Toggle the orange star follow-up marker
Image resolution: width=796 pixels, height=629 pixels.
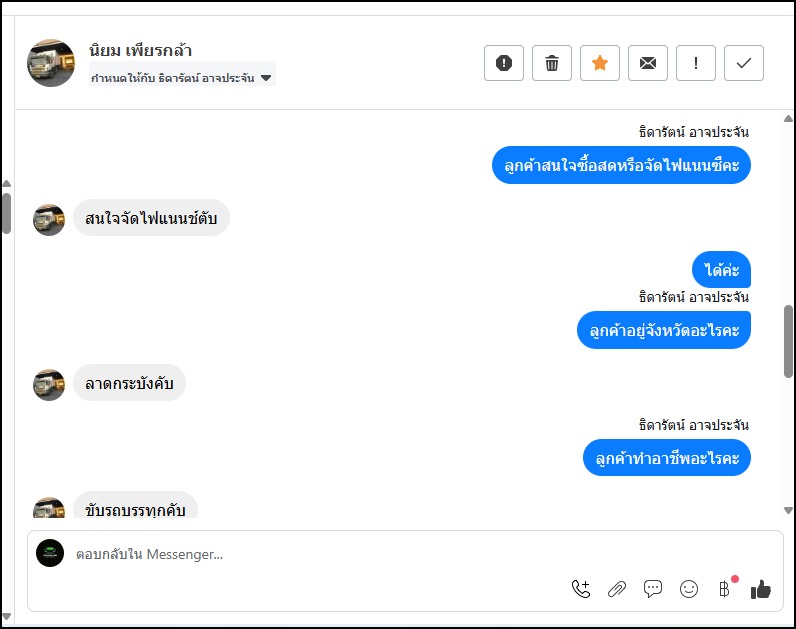point(600,63)
